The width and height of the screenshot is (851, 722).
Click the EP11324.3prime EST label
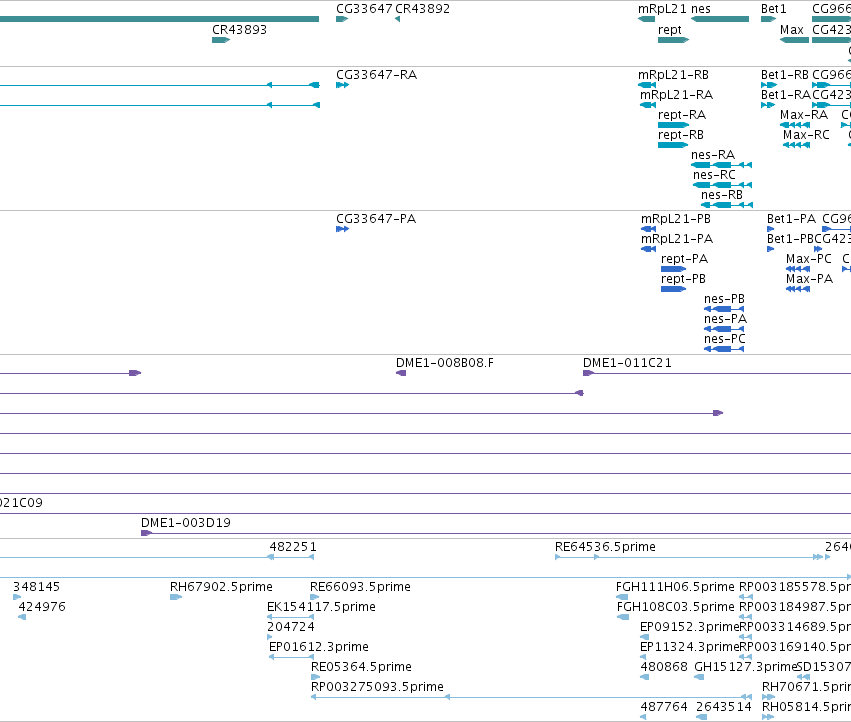coord(690,647)
